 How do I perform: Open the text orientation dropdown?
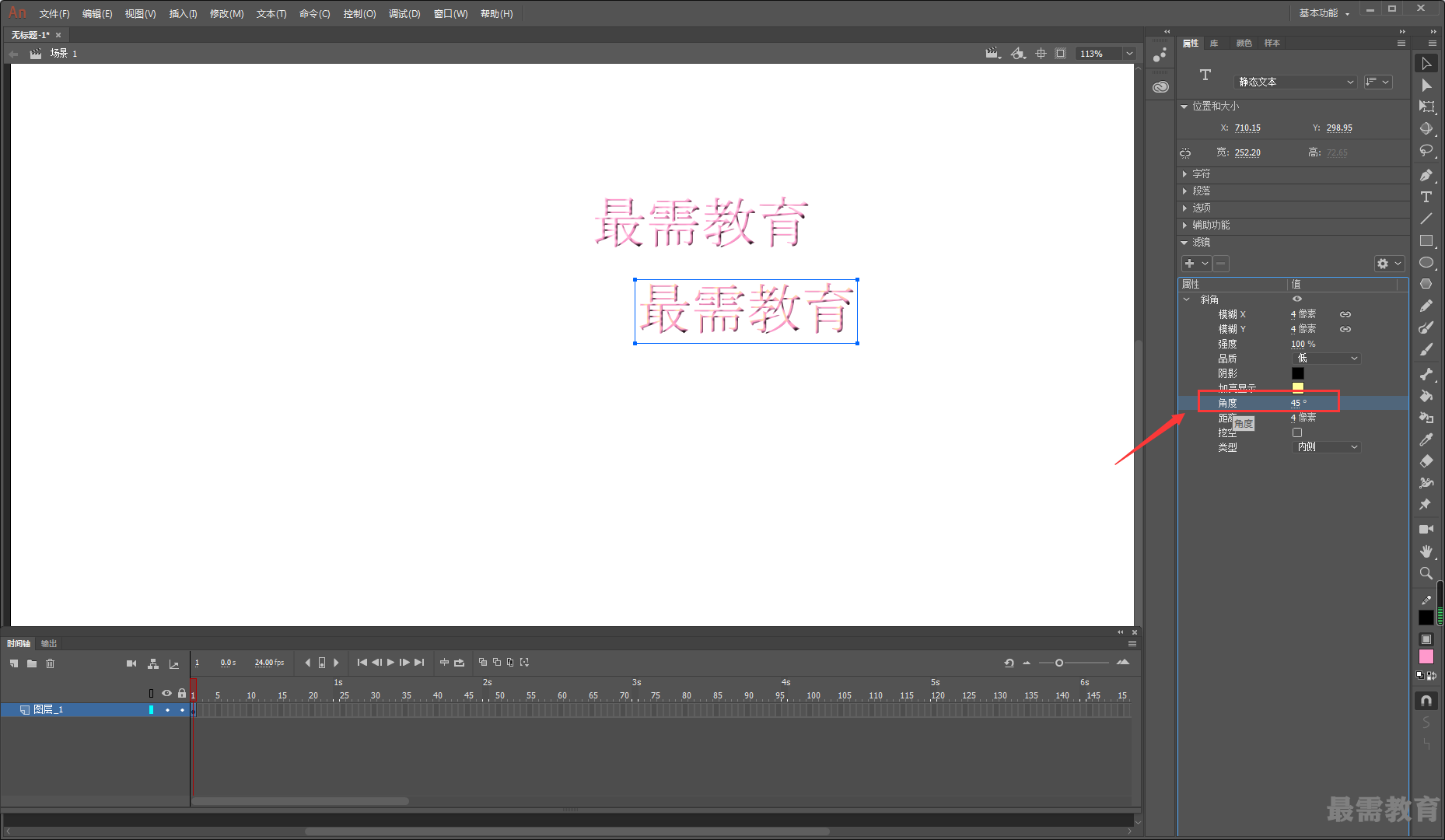[1377, 82]
